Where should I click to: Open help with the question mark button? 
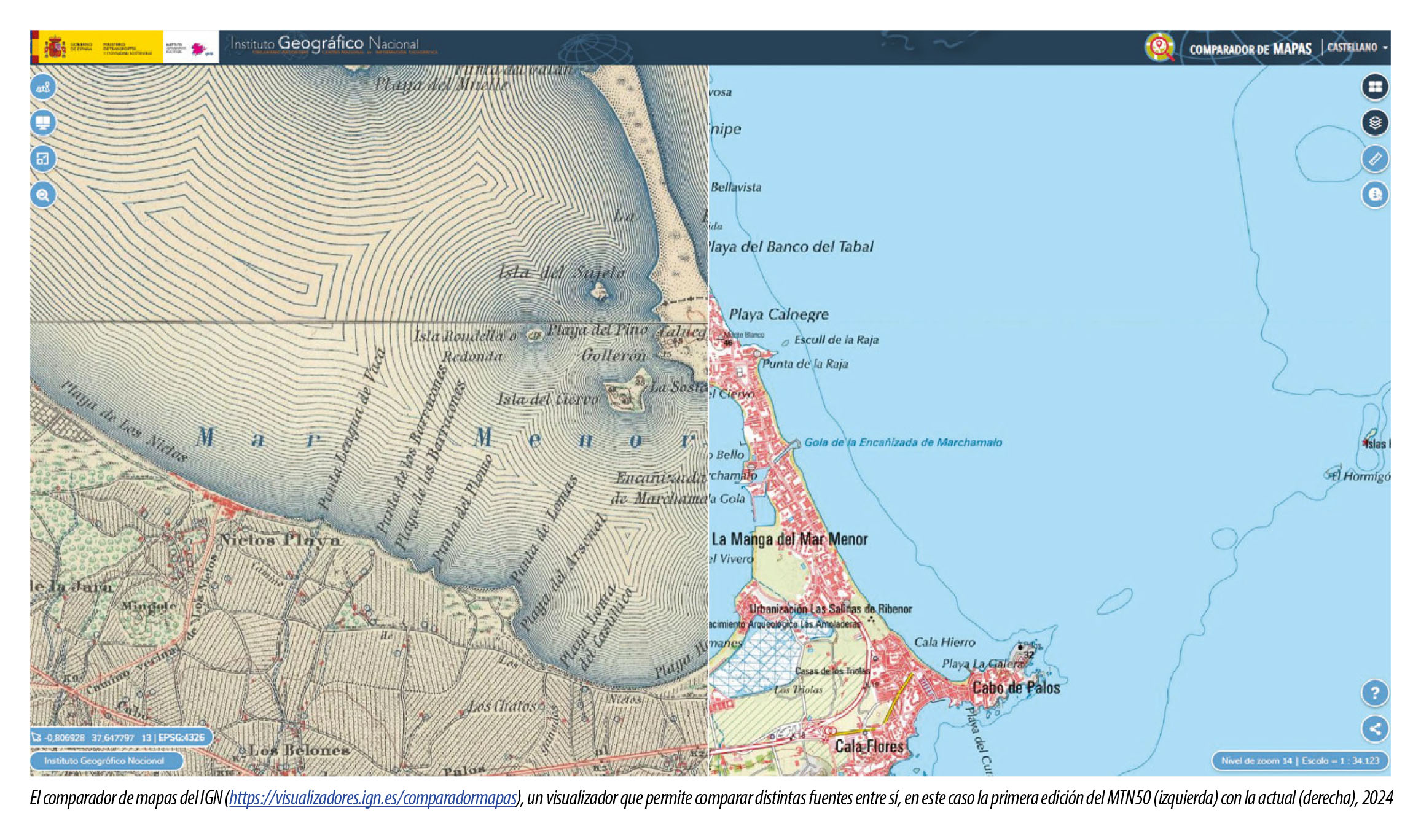(1375, 693)
